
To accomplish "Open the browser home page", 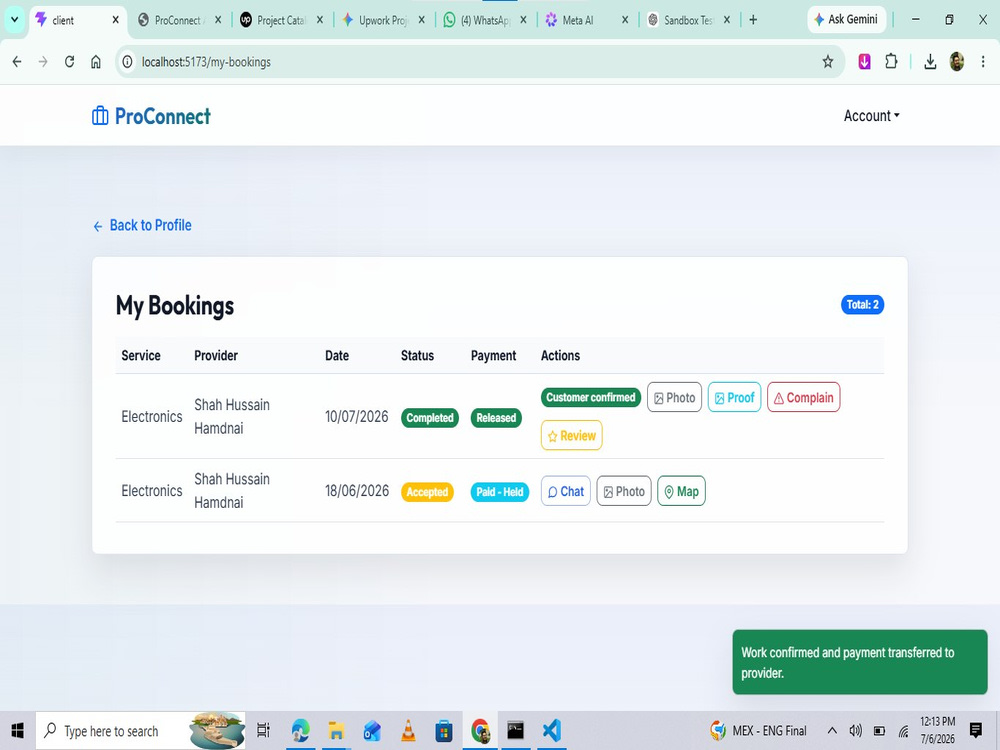I will pyautogui.click(x=96, y=62).
